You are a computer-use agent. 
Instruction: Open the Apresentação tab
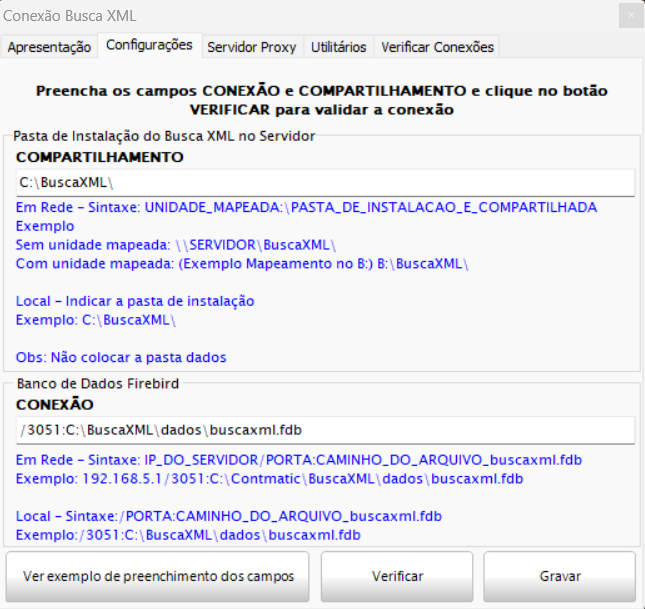click(x=49, y=47)
